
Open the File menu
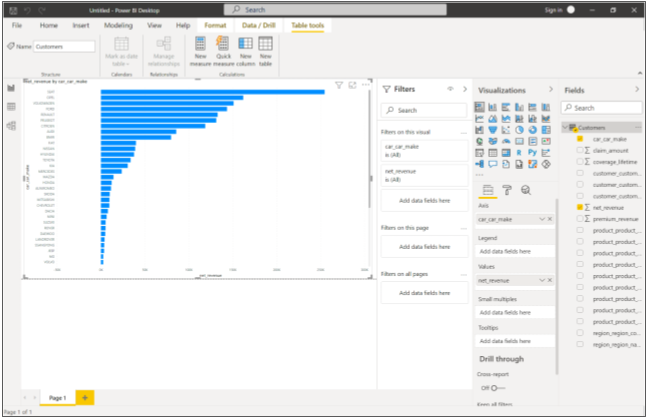(17, 25)
